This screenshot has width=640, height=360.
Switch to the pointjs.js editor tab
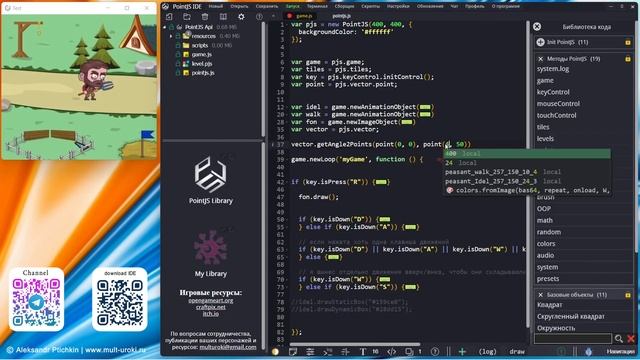341,16
